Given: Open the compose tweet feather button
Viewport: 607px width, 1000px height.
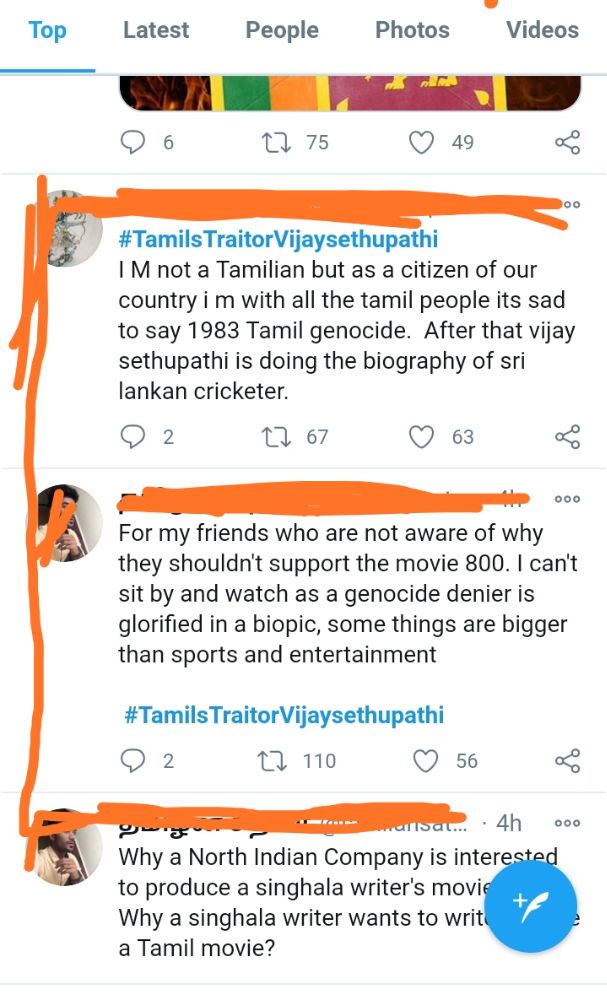Looking at the screenshot, I should 531,908.
